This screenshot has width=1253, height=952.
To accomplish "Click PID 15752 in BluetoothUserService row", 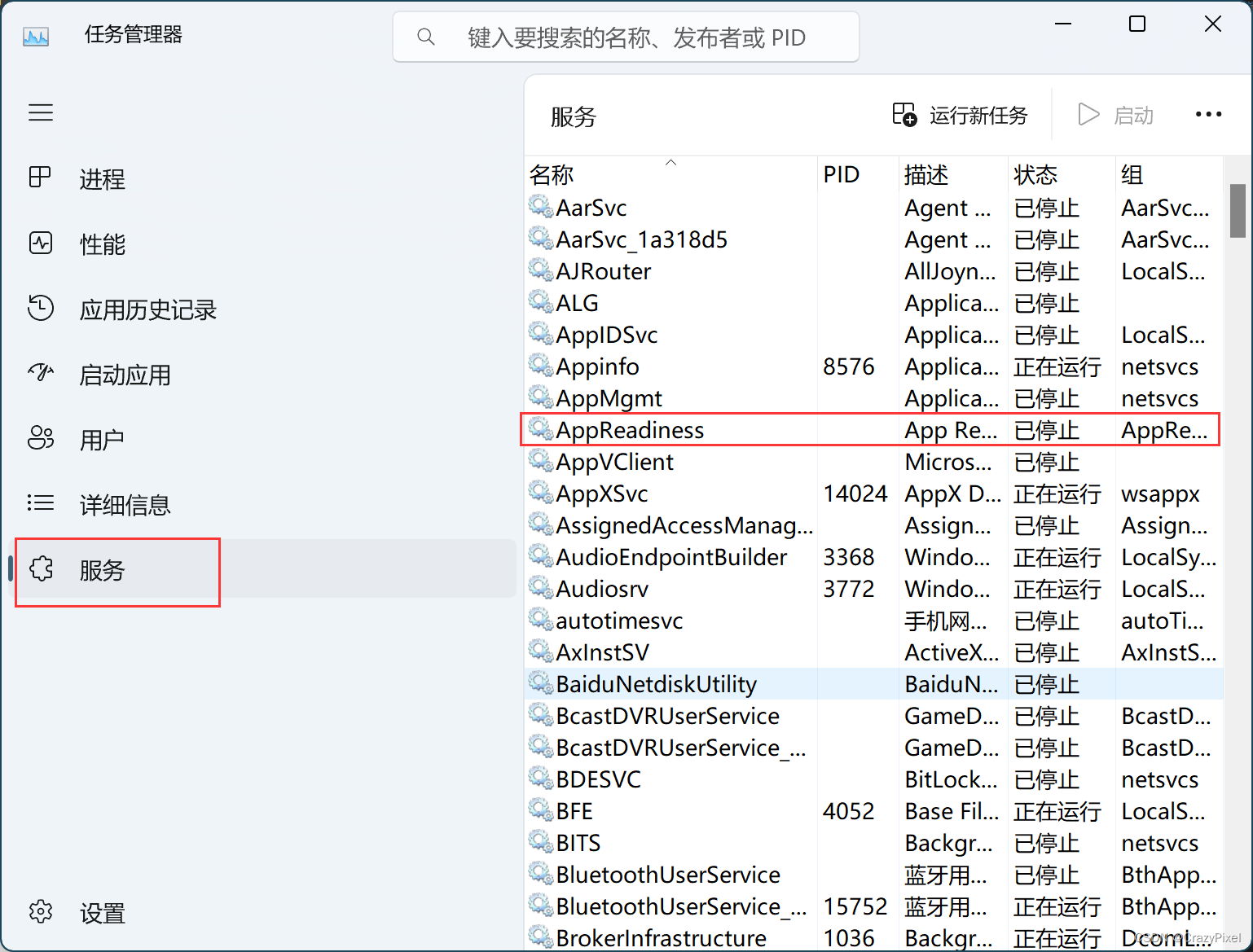I will 855,906.
